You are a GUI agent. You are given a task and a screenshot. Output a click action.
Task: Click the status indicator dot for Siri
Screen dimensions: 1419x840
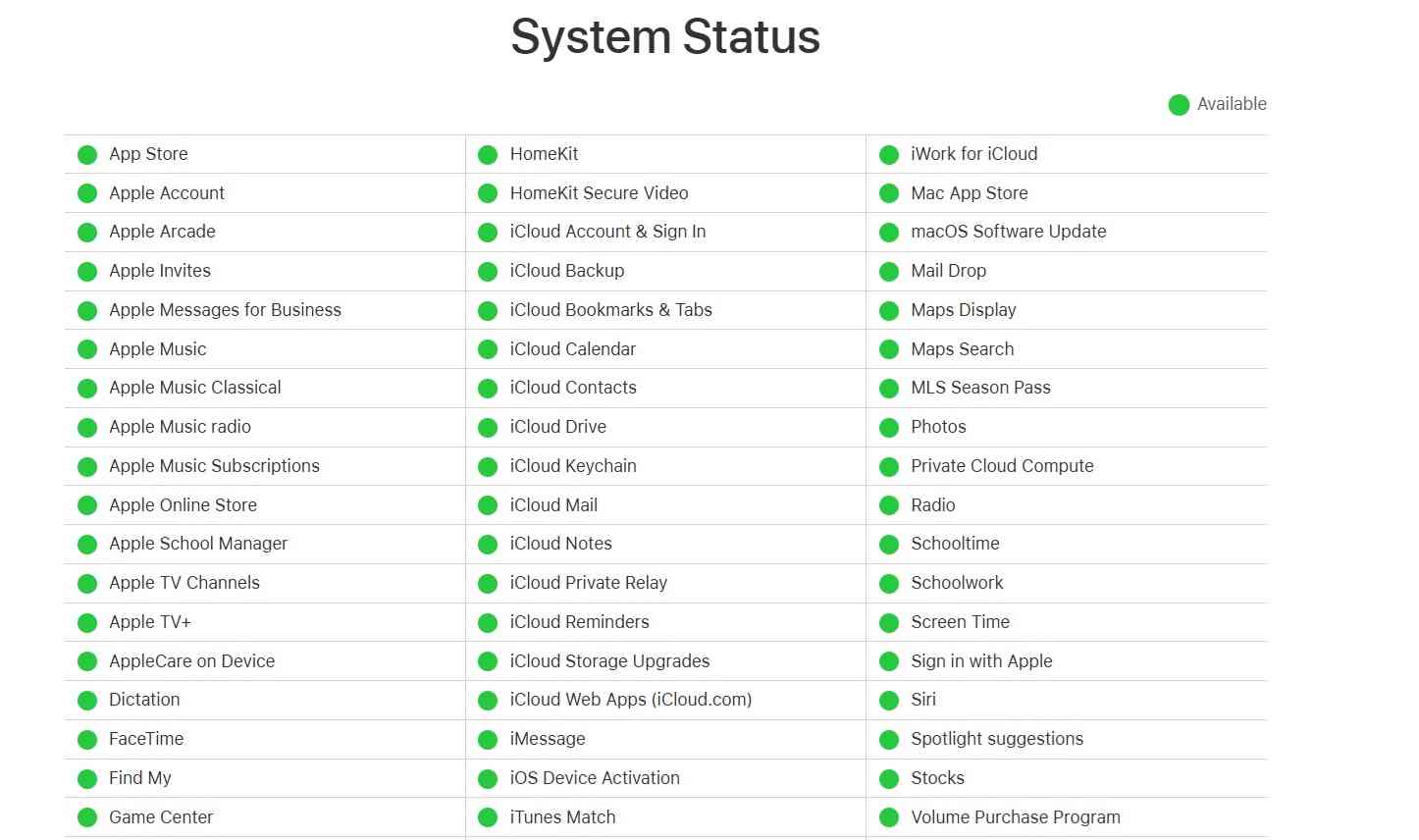889,701
